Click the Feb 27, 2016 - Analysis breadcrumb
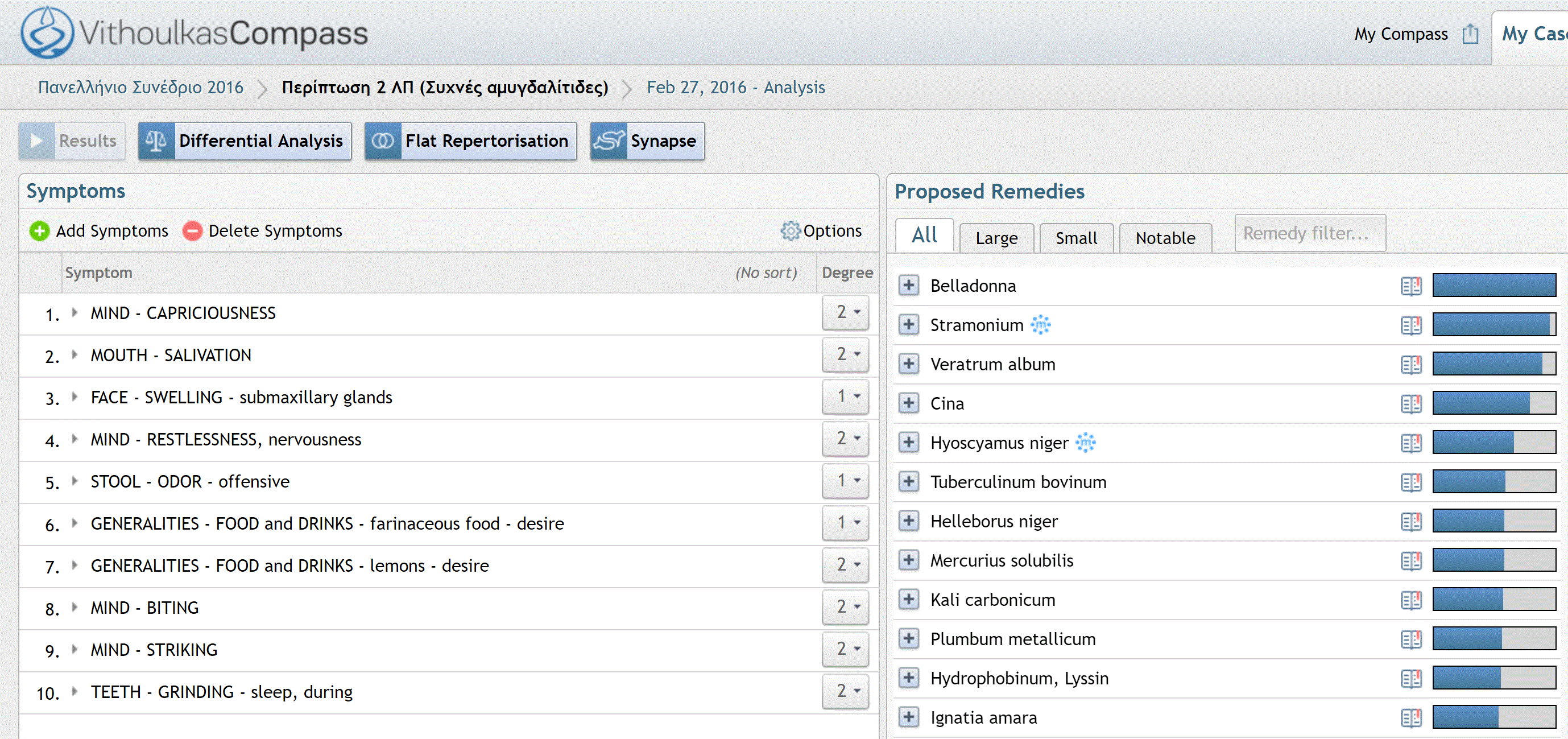Viewport: 1568px width, 739px height. coord(735,87)
